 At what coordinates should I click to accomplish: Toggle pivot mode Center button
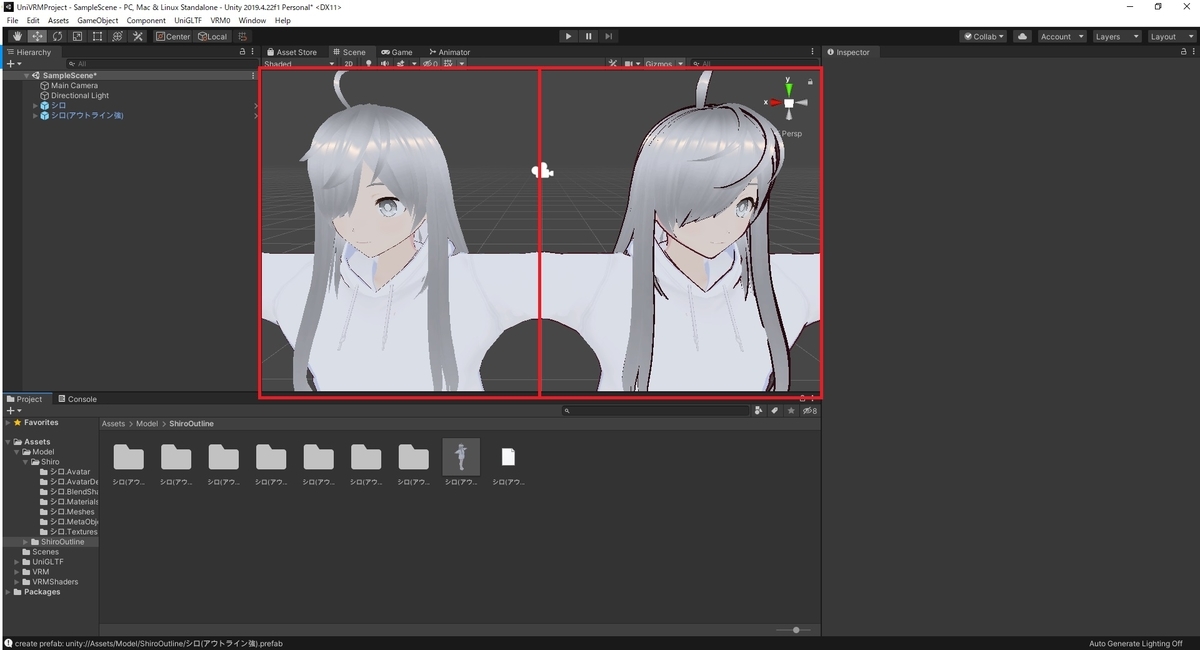[x=173, y=36]
